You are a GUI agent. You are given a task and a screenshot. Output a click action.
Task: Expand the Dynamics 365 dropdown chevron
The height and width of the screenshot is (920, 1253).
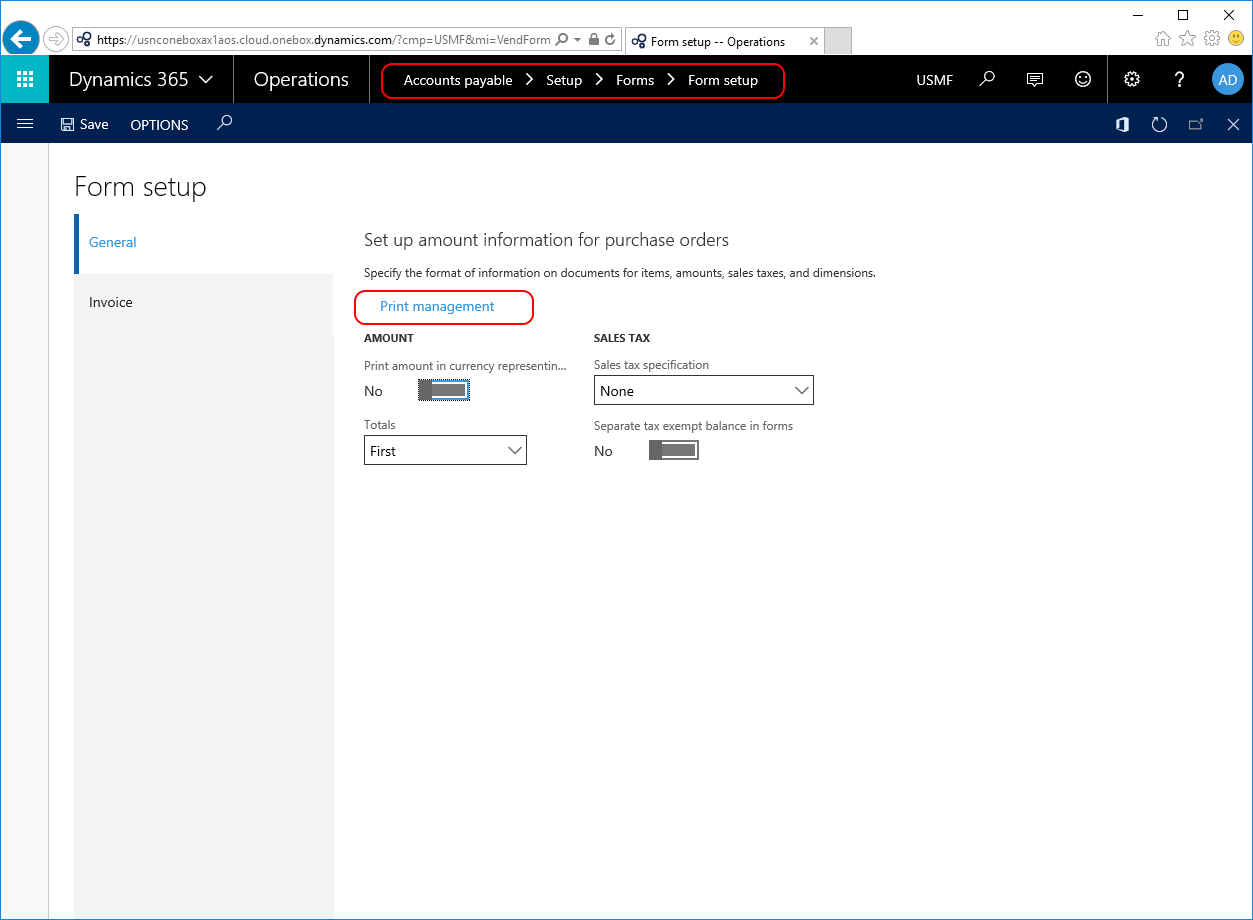click(x=206, y=80)
